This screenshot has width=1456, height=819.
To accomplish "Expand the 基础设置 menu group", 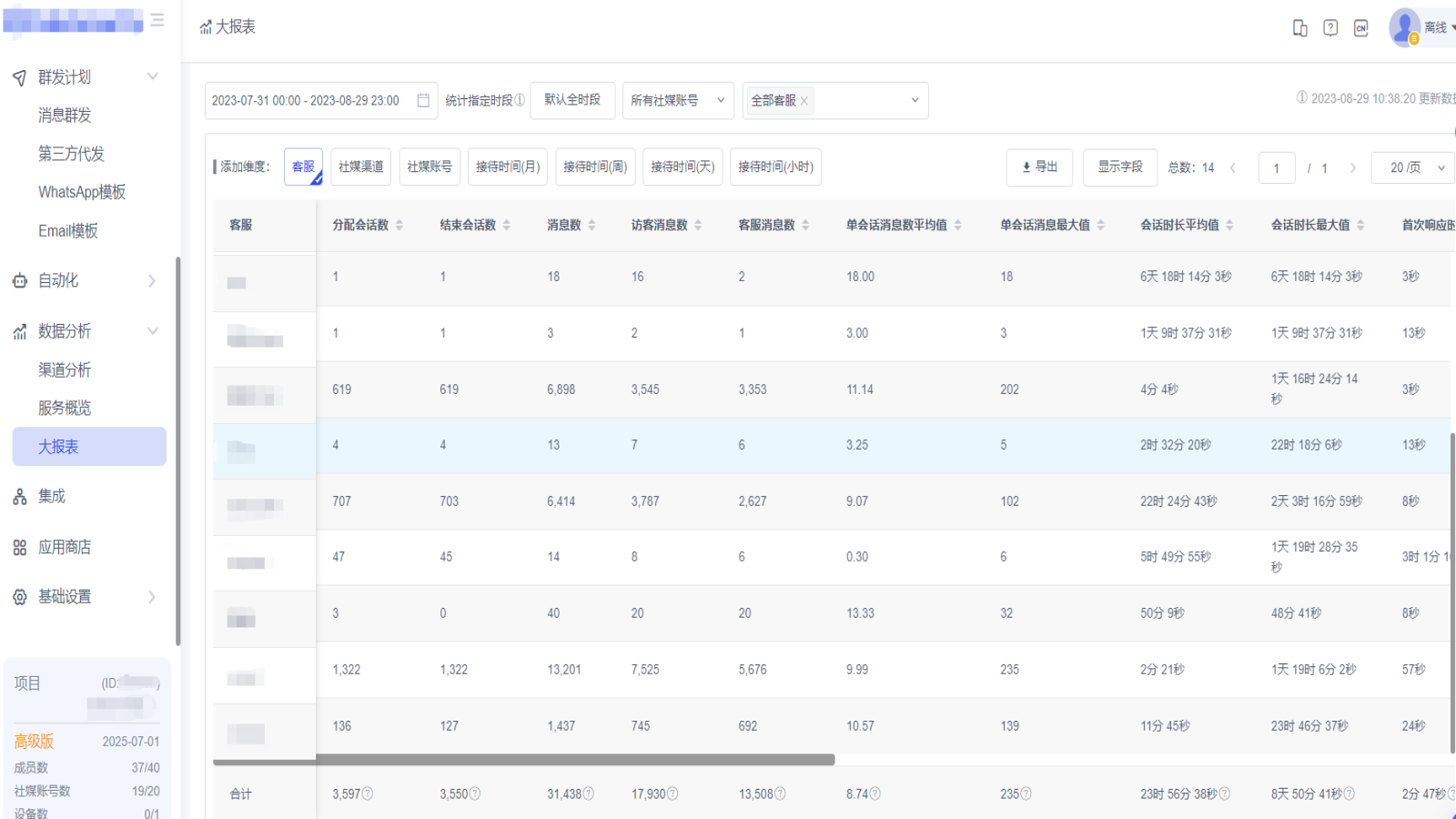I will tap(152, 597).
